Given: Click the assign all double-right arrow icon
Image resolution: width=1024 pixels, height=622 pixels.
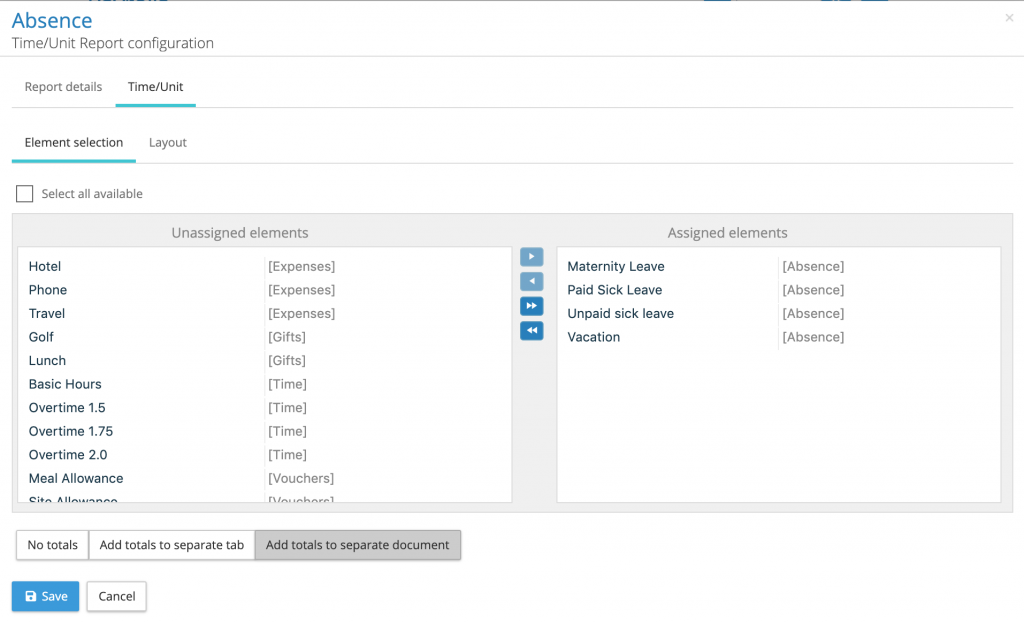Looking at the screenshot, I should [x=531, y=306].
